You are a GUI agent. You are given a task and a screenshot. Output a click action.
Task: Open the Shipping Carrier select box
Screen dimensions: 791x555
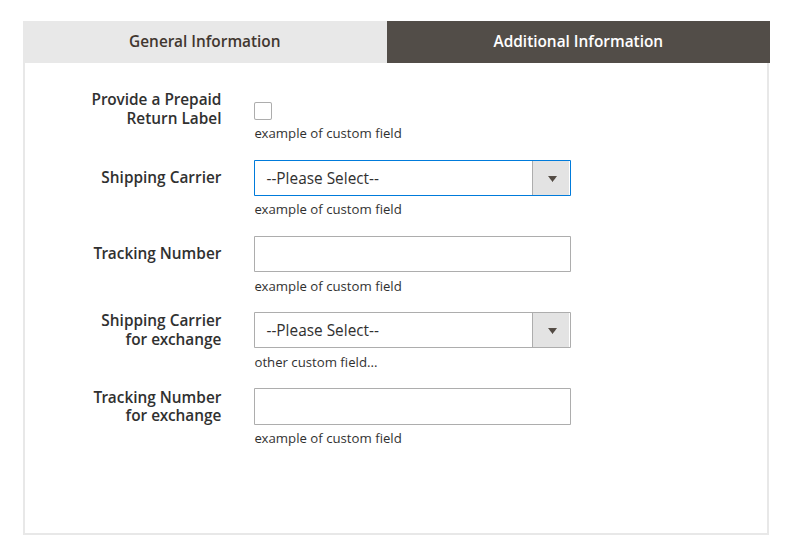click(394, 179)
